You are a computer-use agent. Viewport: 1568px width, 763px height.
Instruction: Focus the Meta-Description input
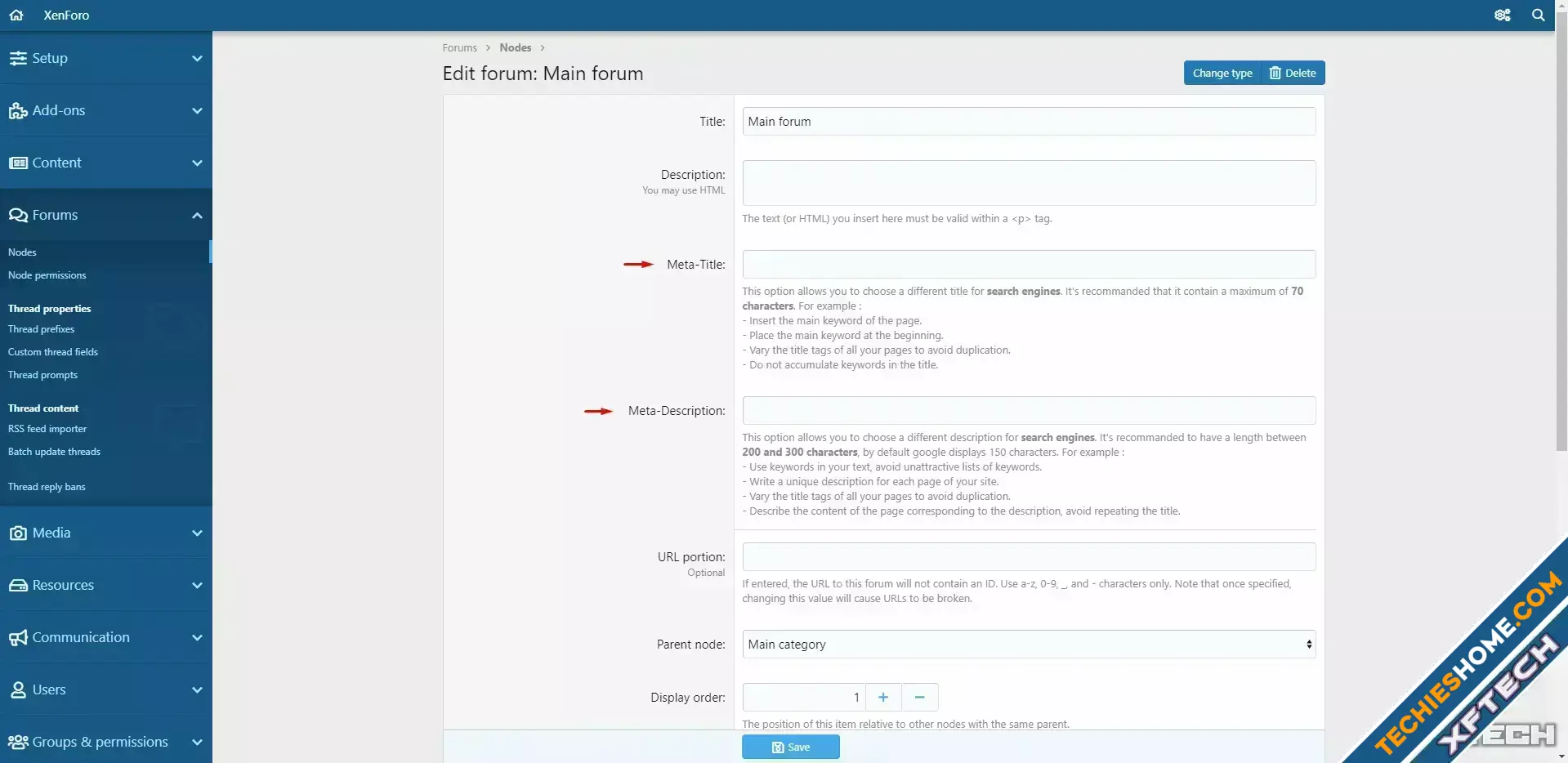1029,410
